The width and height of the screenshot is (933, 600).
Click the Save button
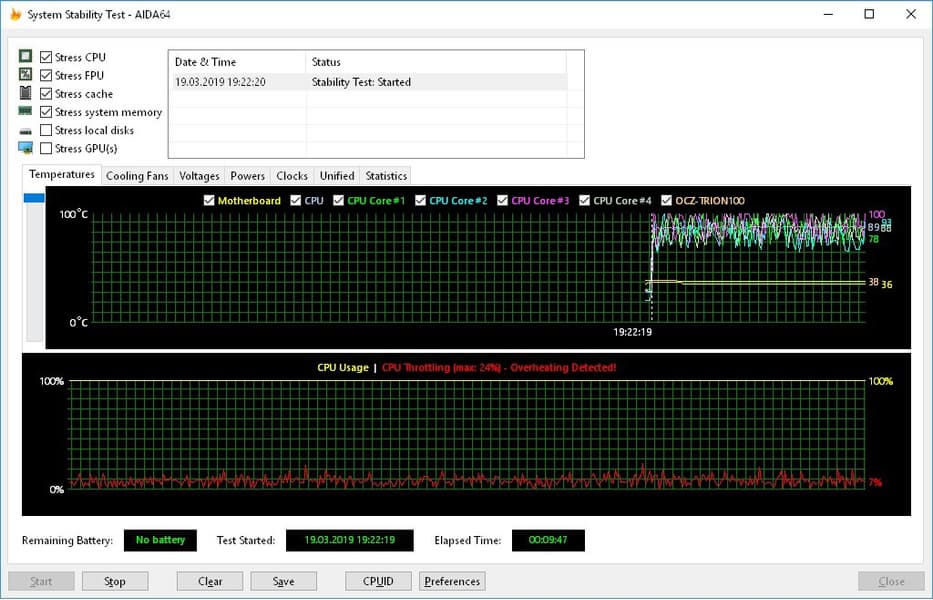coord(283,581)
